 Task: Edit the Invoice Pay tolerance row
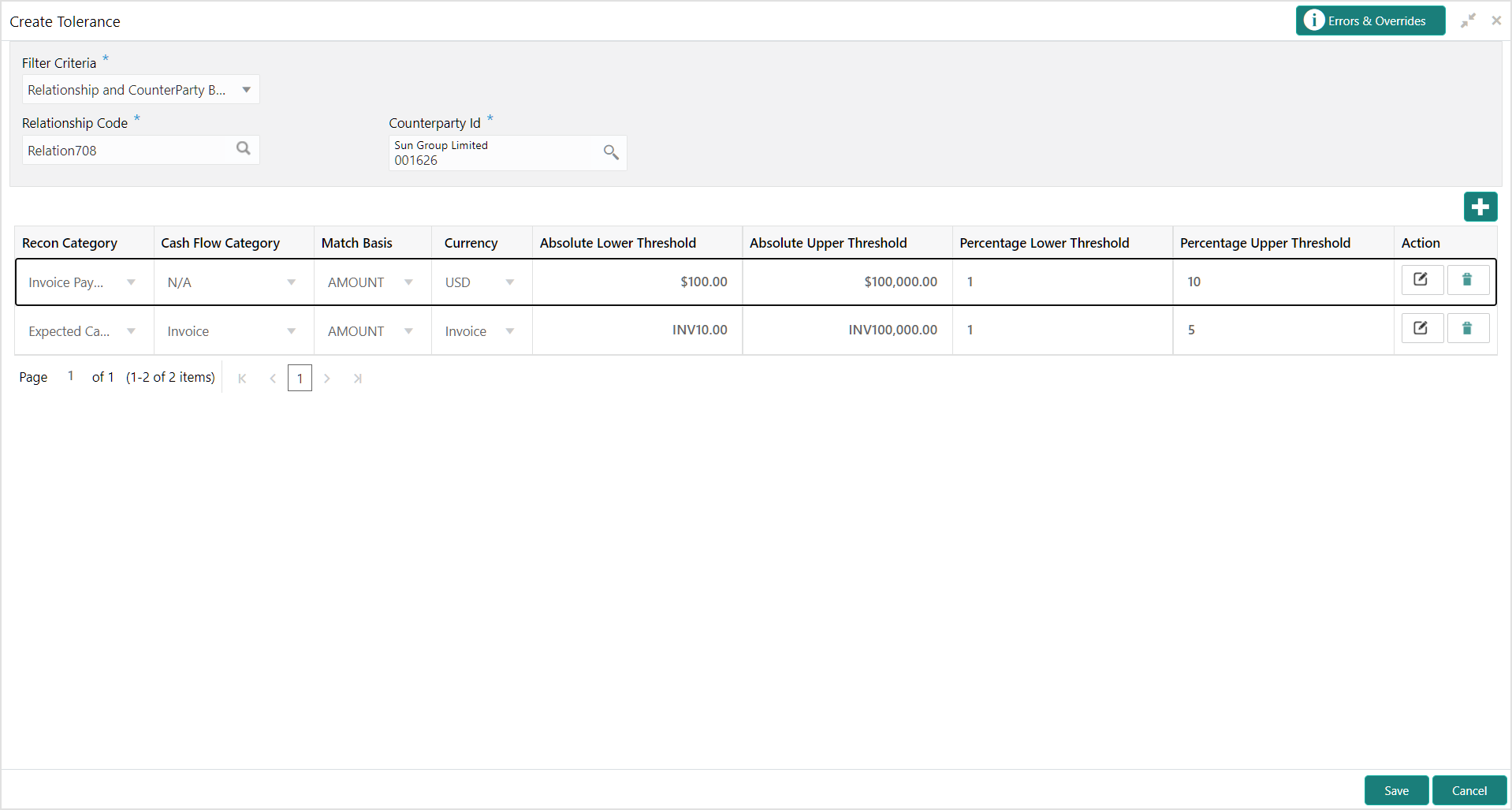tap(1422, 280)
